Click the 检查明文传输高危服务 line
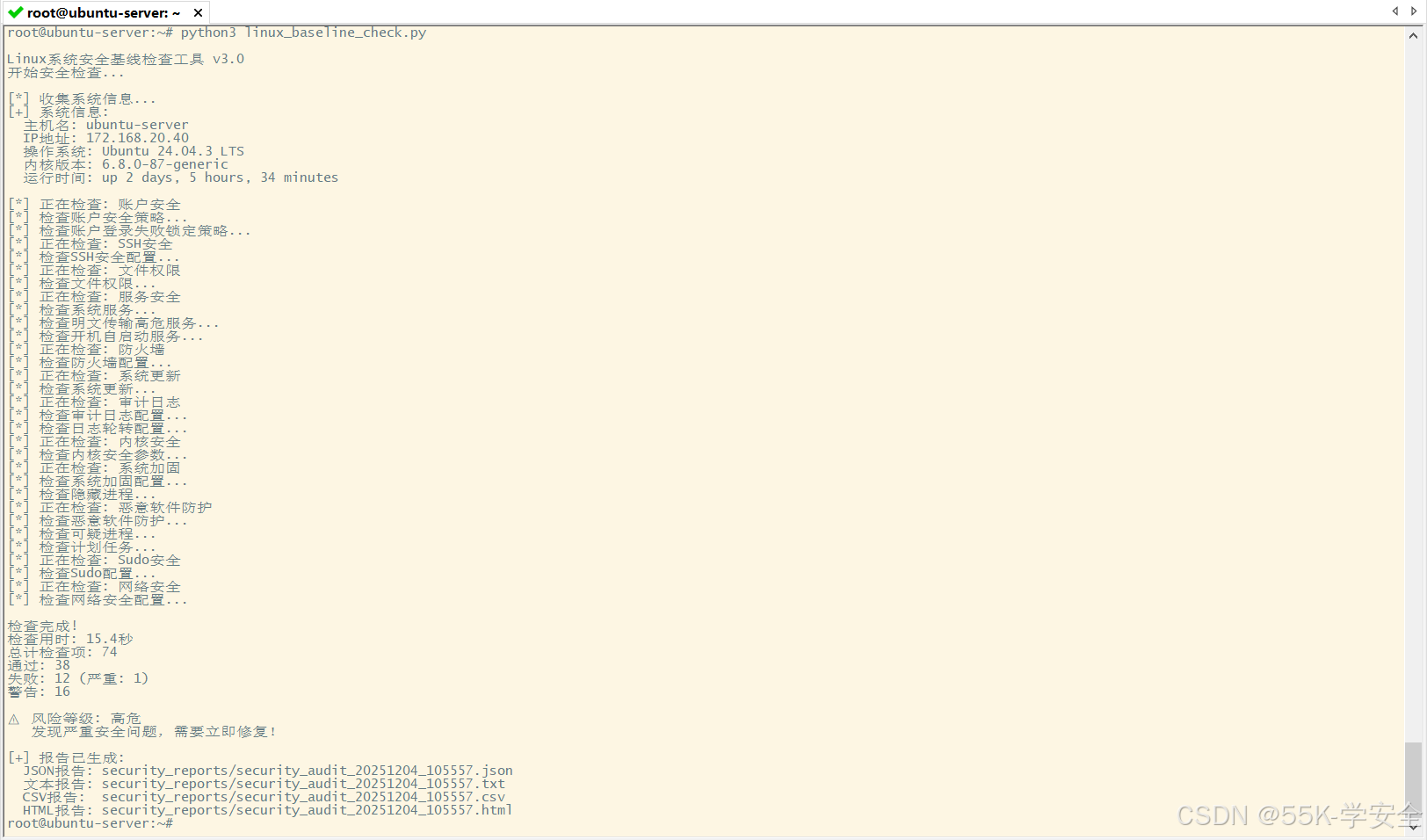The height and width of the screenshot is (840, 1427). [x=114, y=322]
